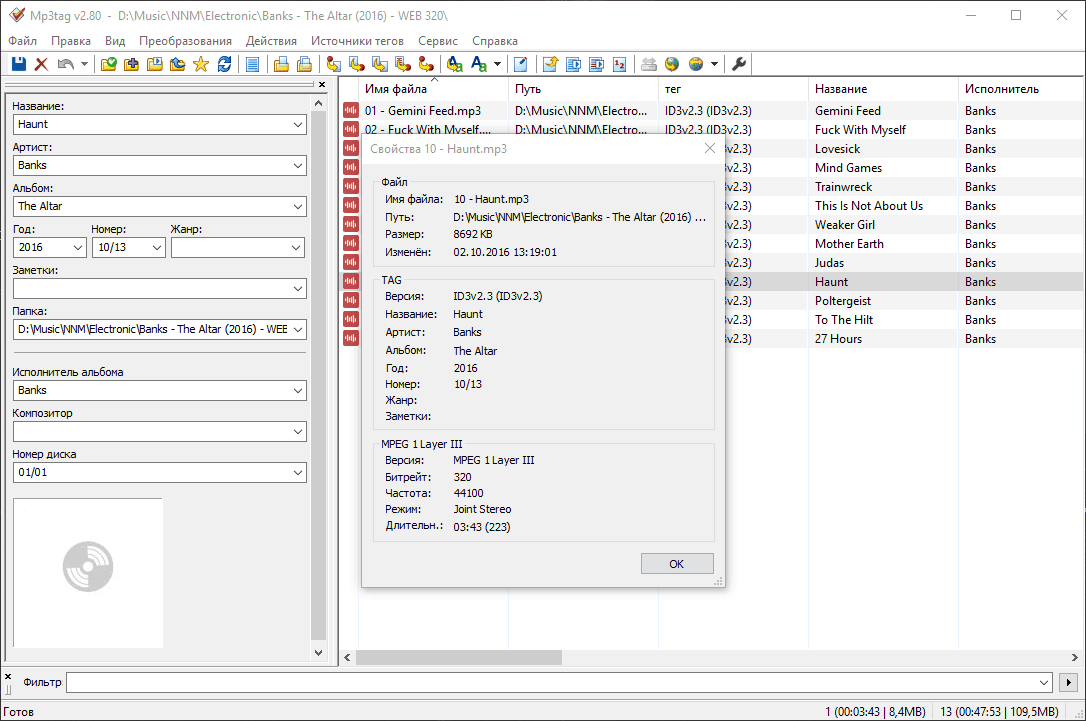
Task: Expand the Номер track field dropdown
Action: click(x=157, y=247)
